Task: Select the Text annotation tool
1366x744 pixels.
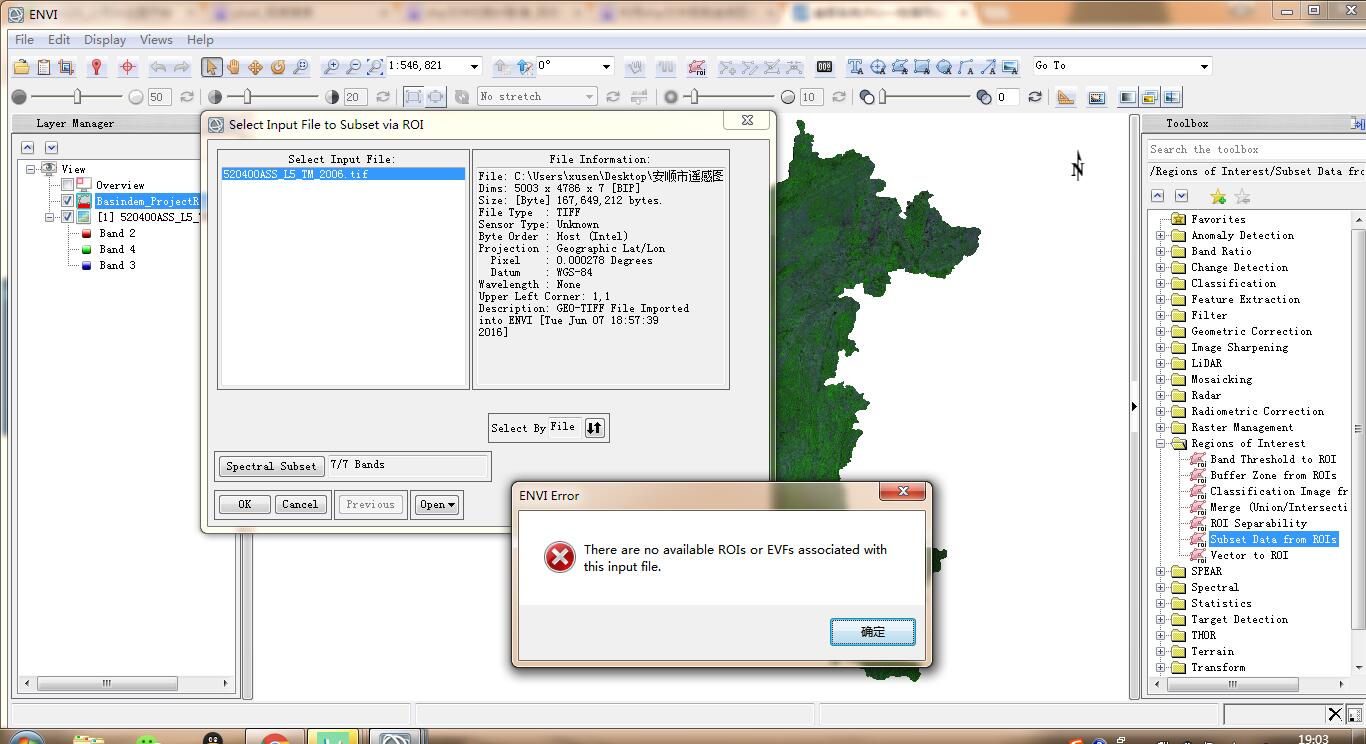Action: click(855, 67)
